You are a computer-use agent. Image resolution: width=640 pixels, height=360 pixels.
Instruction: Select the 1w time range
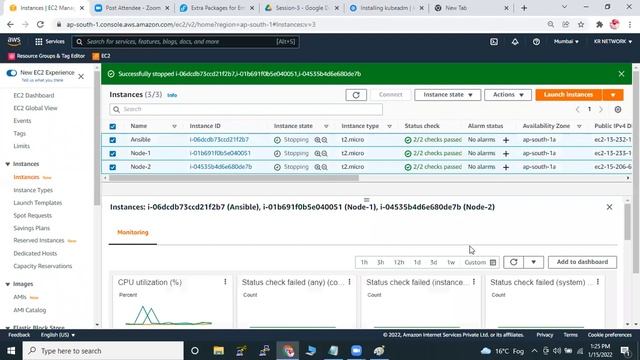pyautogui.click(x=451, y=262)
